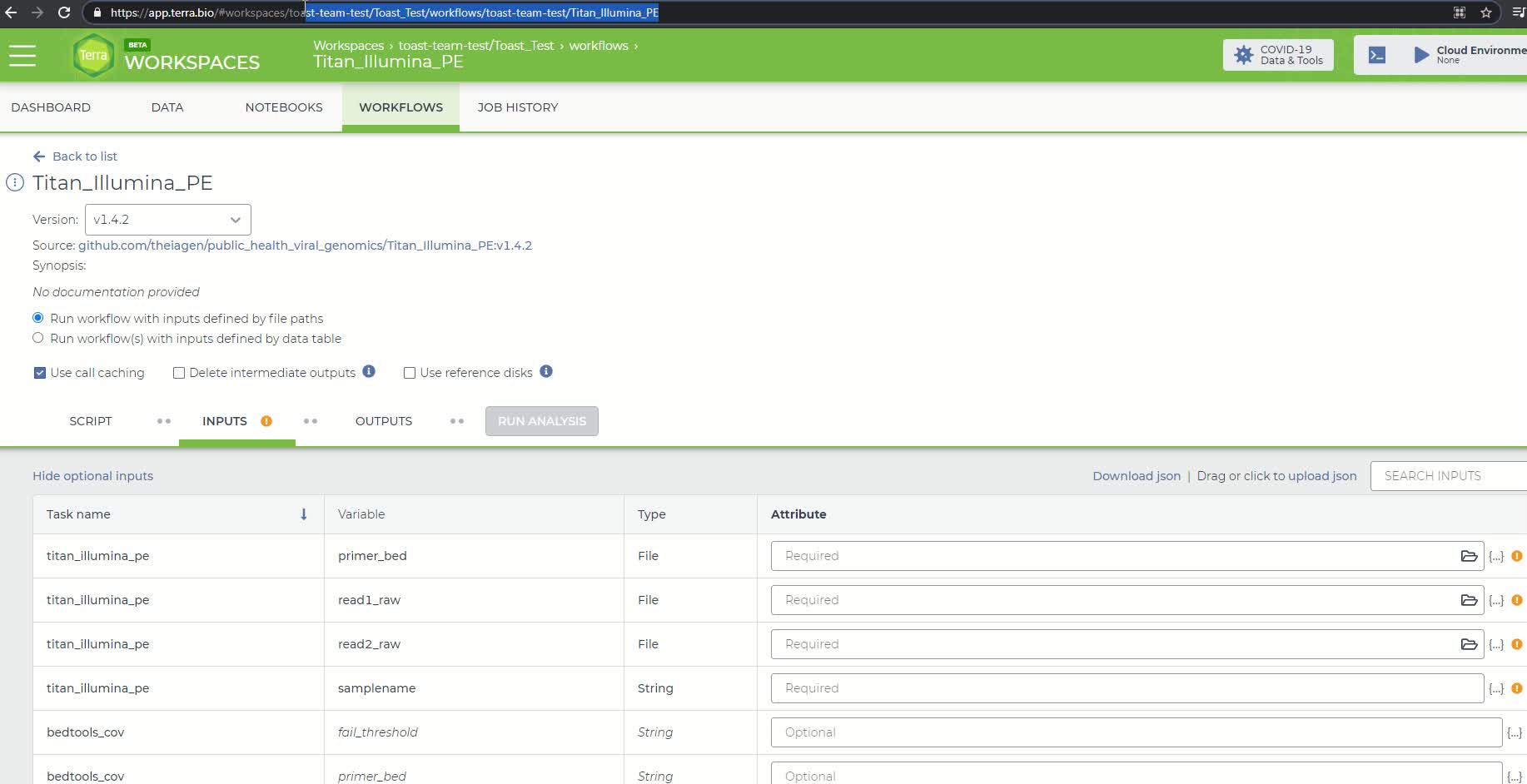Open the cloud terminal icon
The image size is (1527, 784).
1377,56
